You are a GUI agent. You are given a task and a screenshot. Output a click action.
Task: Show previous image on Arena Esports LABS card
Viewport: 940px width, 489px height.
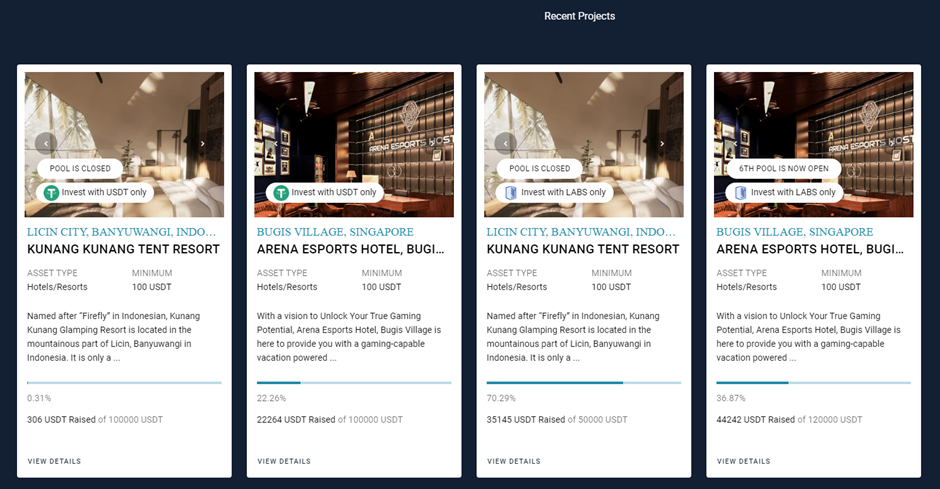pyautogui.click(x=735, y=143)
